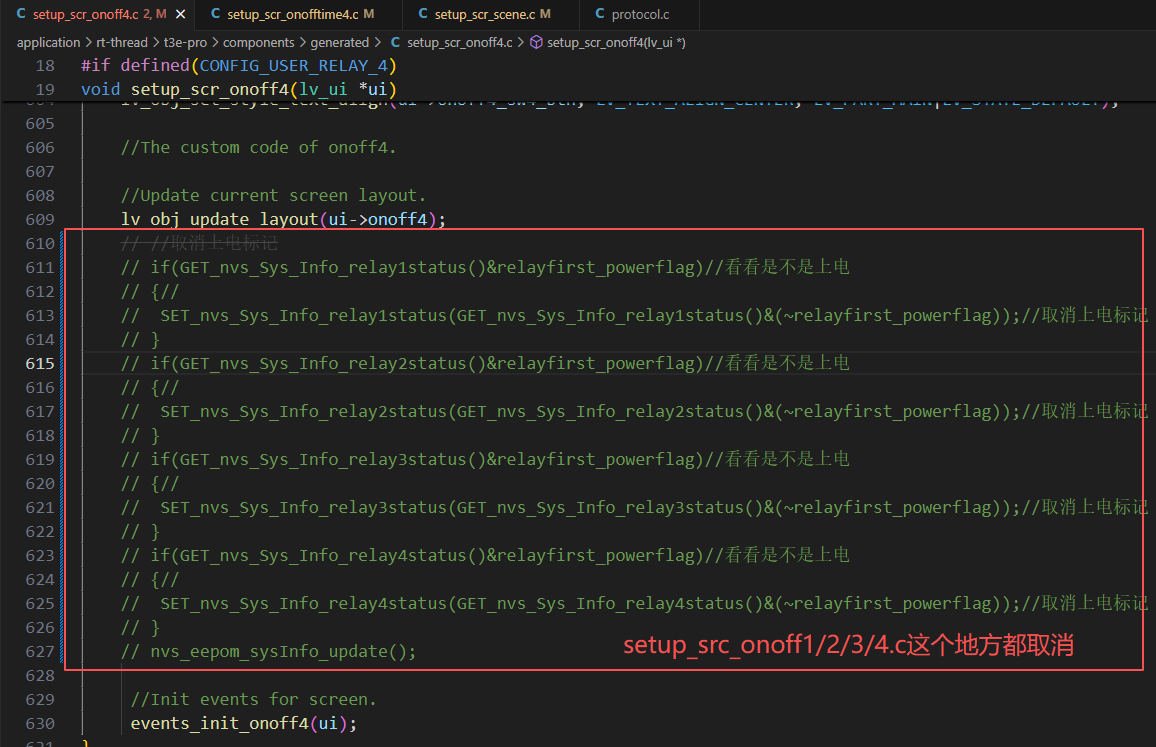1156x747 pixels.
Task: Click sticky header void setup_scr_onoff4 at line 19
Action: [x=238, y=90]
